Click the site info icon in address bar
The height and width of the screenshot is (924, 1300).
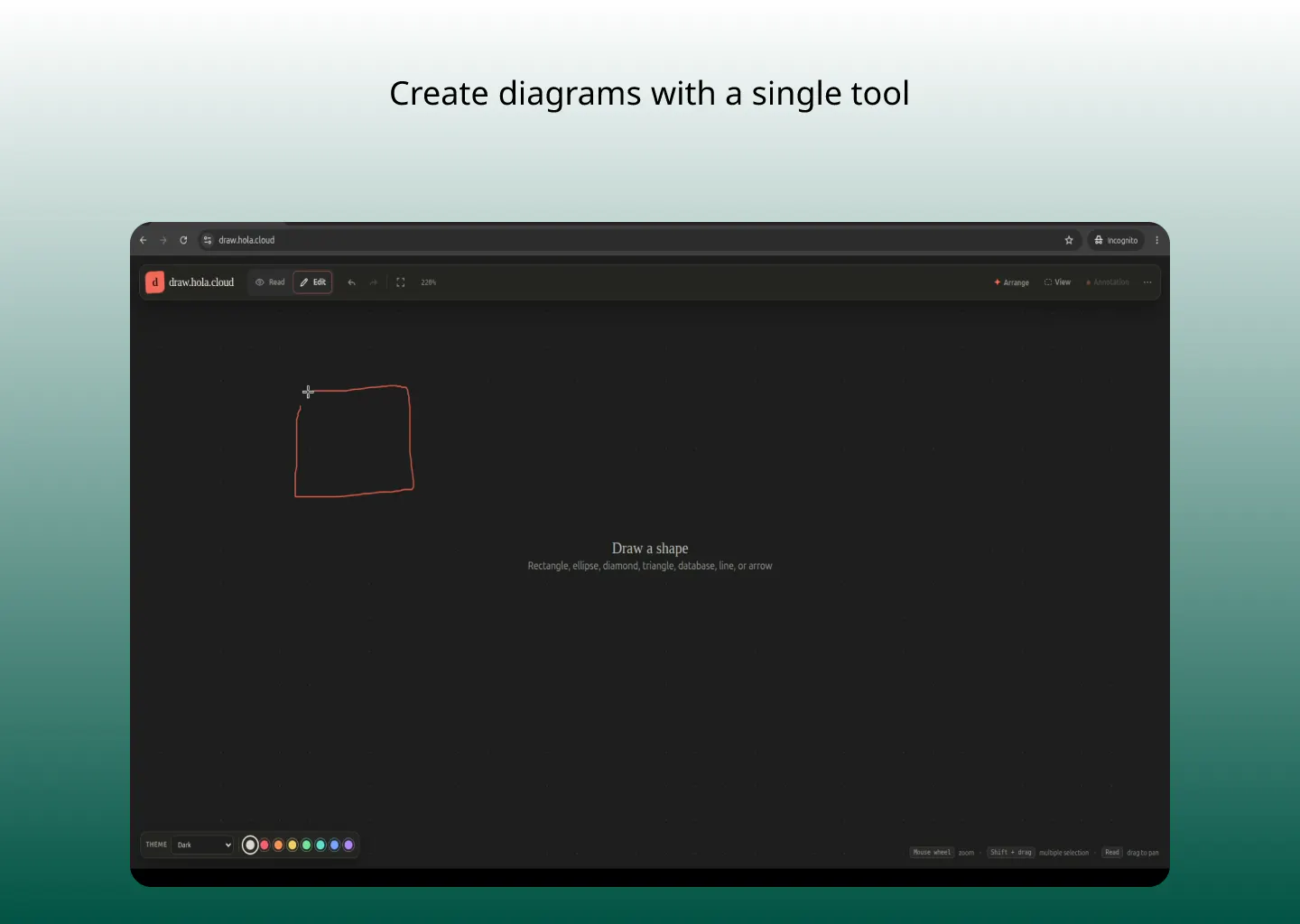coord(208,240)
